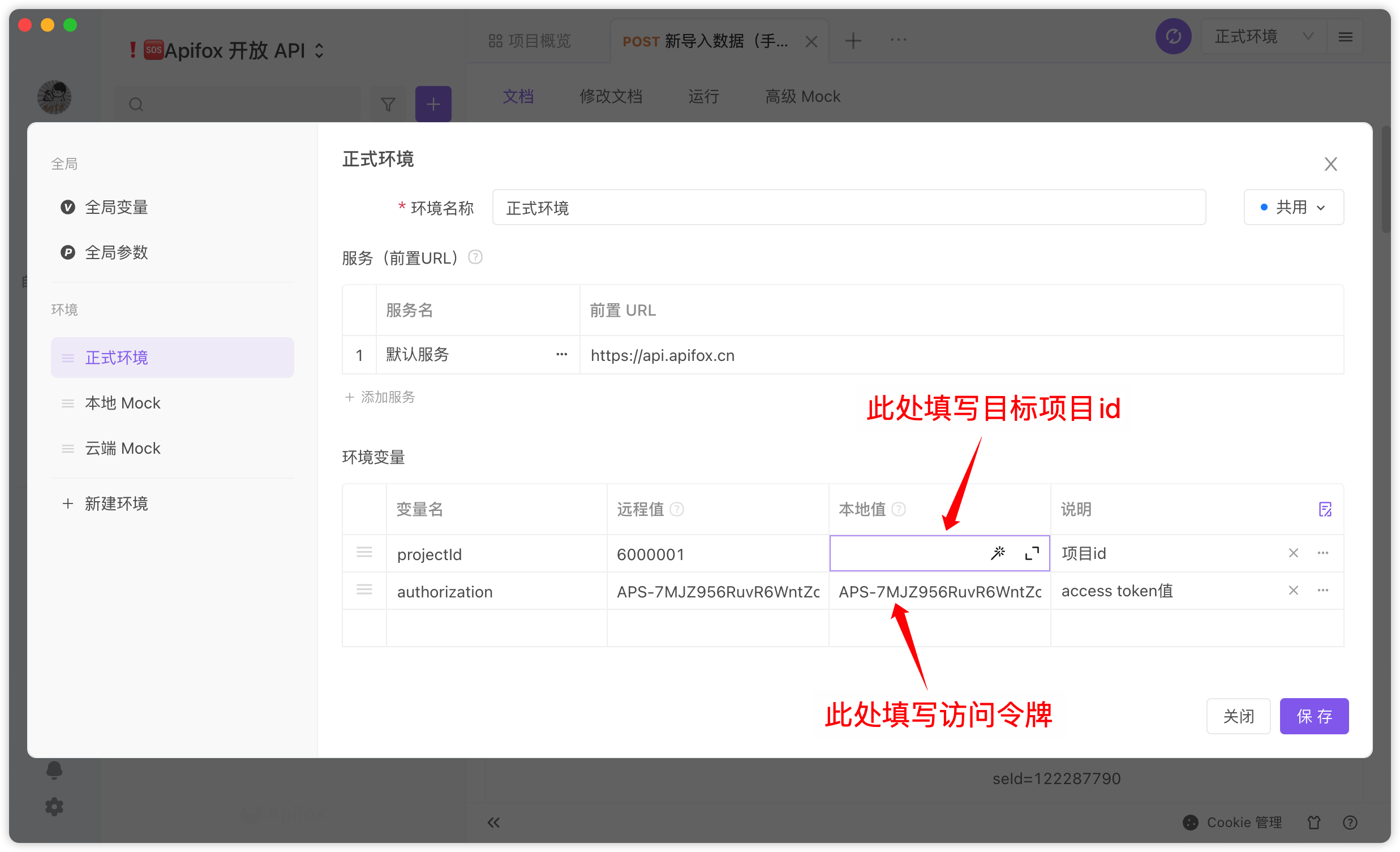
Task: Click the magic wand icon in projectId local value
Action: click(998, 553)
